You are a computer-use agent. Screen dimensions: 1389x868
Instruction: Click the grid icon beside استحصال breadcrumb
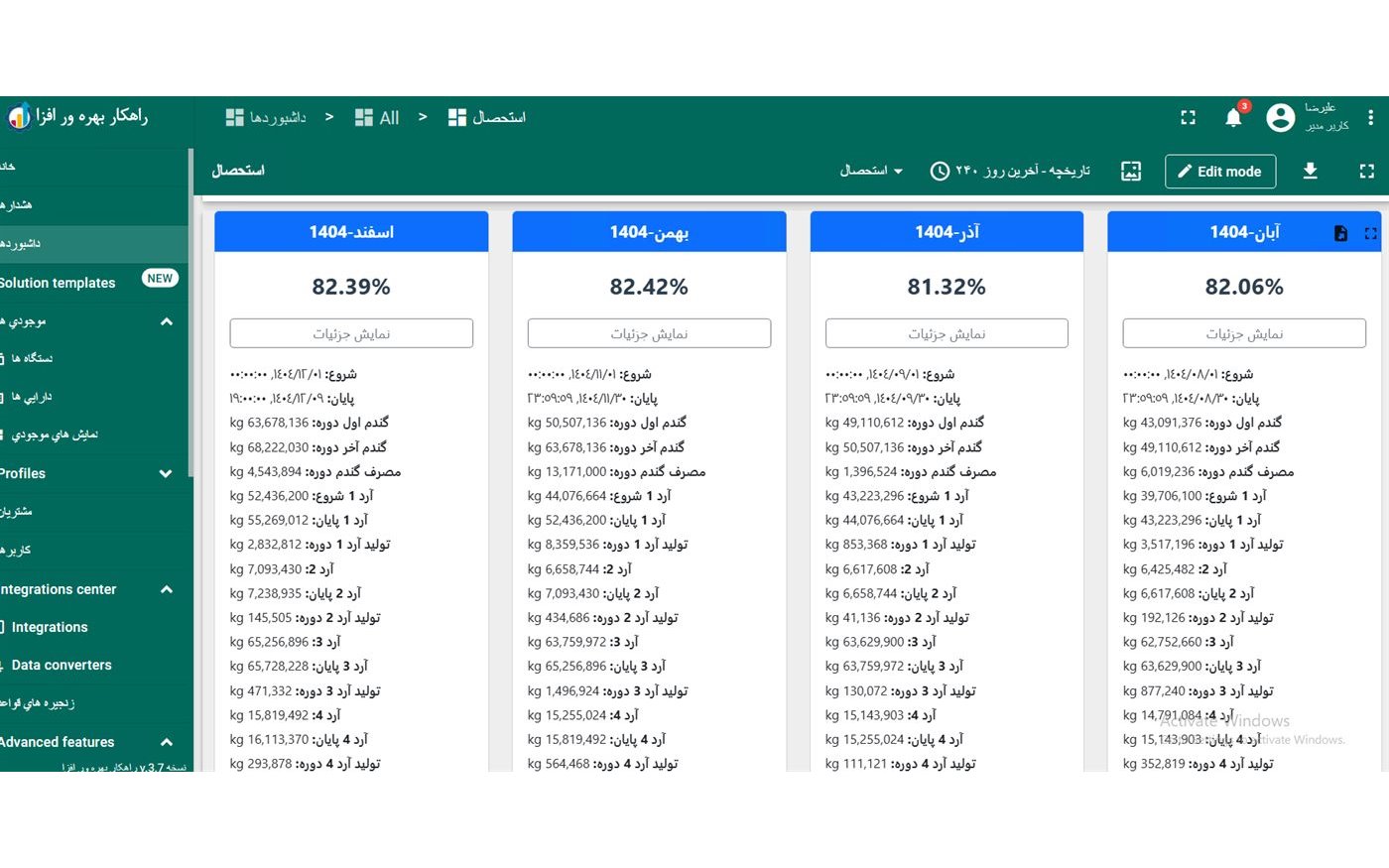click(457, 117)
